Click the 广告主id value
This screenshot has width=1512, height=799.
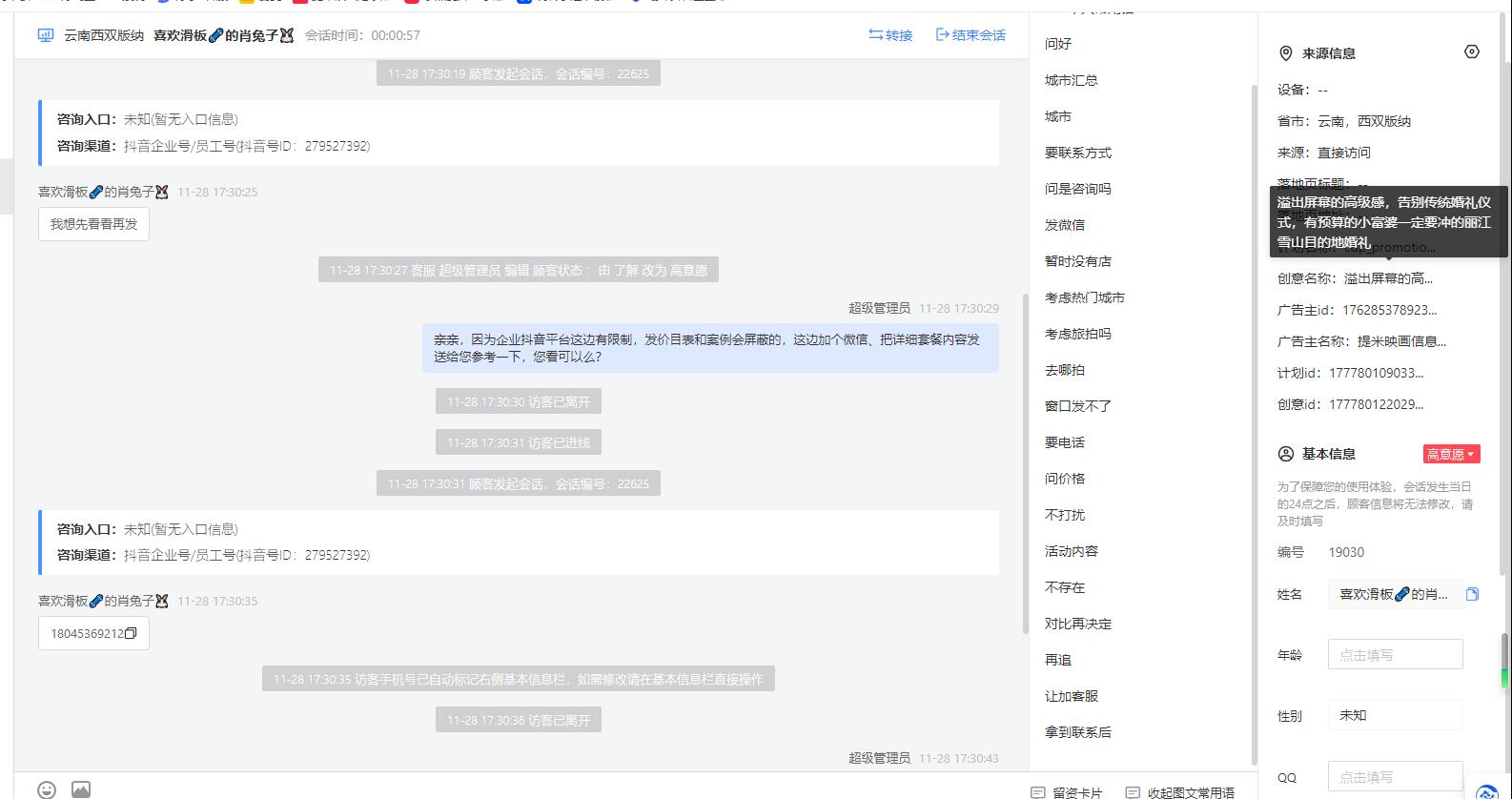1389,310
